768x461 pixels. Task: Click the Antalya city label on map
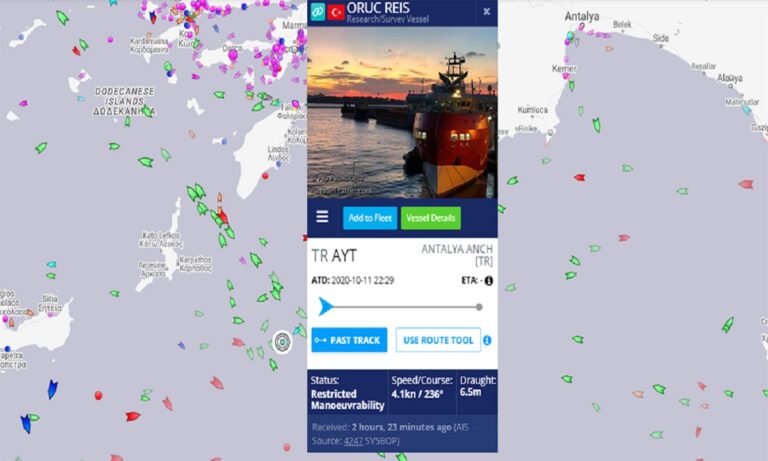tap(581, 16)
